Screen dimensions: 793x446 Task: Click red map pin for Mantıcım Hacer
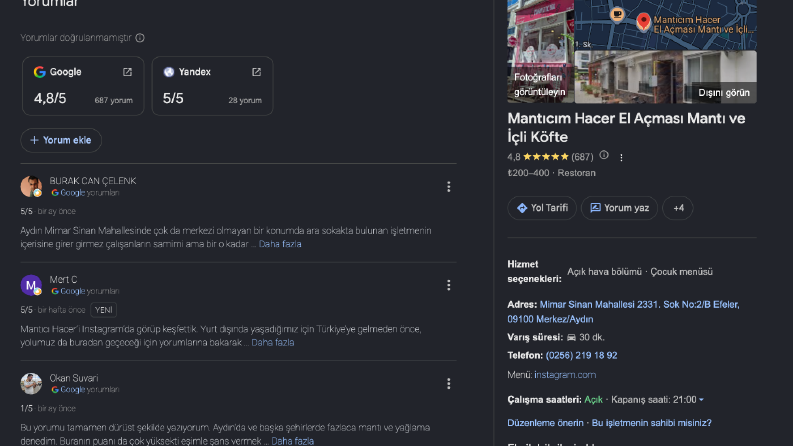pyautogui.click(x=643, y=21)
